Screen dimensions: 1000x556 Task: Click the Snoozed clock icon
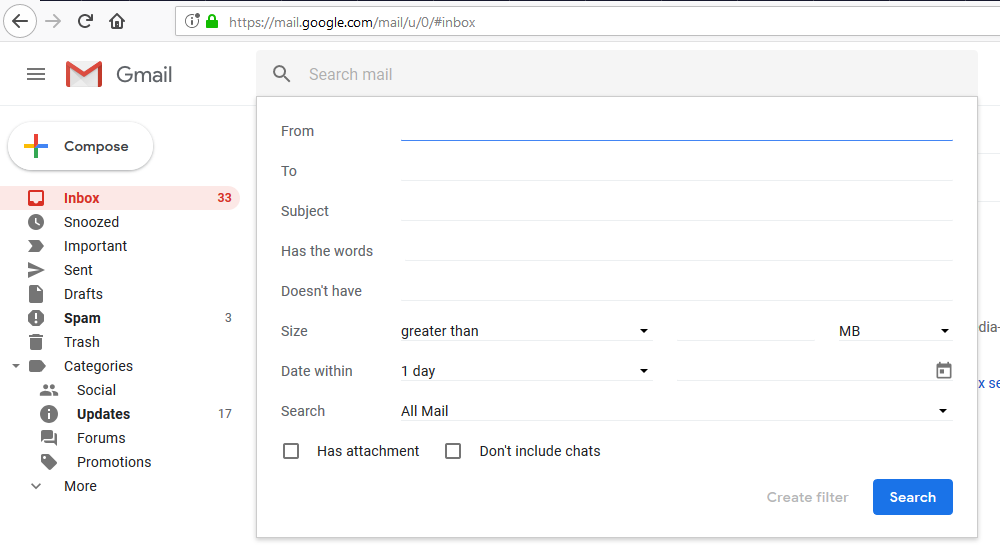click(x=36, y=222)
